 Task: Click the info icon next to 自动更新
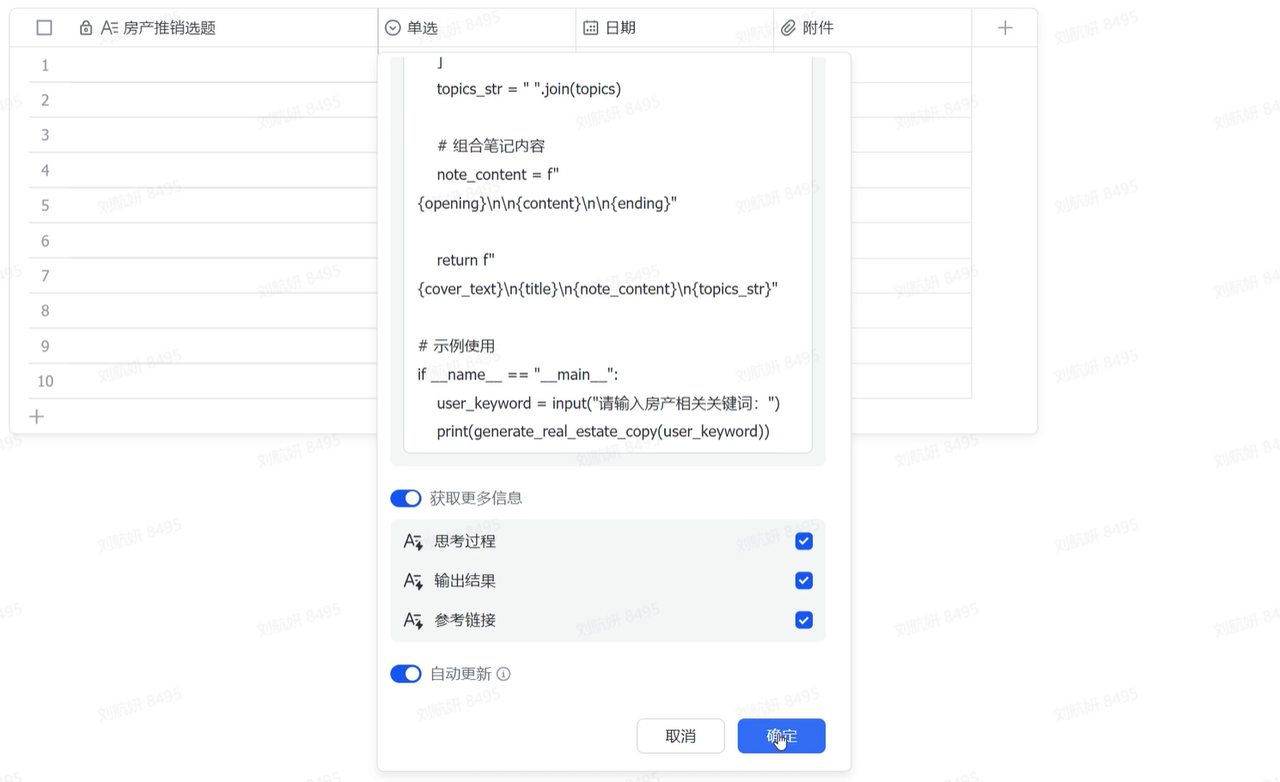point(503,673)
